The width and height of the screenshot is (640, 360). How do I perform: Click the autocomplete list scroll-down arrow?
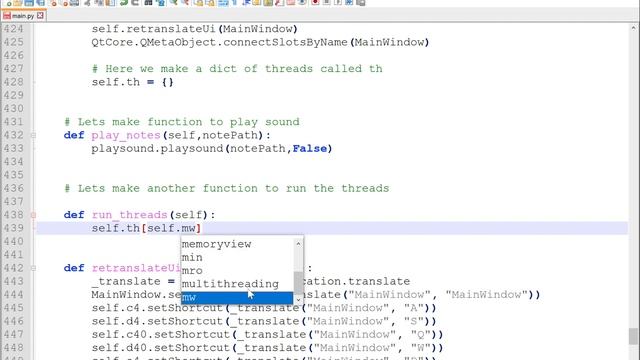click(x=298, y=300)
